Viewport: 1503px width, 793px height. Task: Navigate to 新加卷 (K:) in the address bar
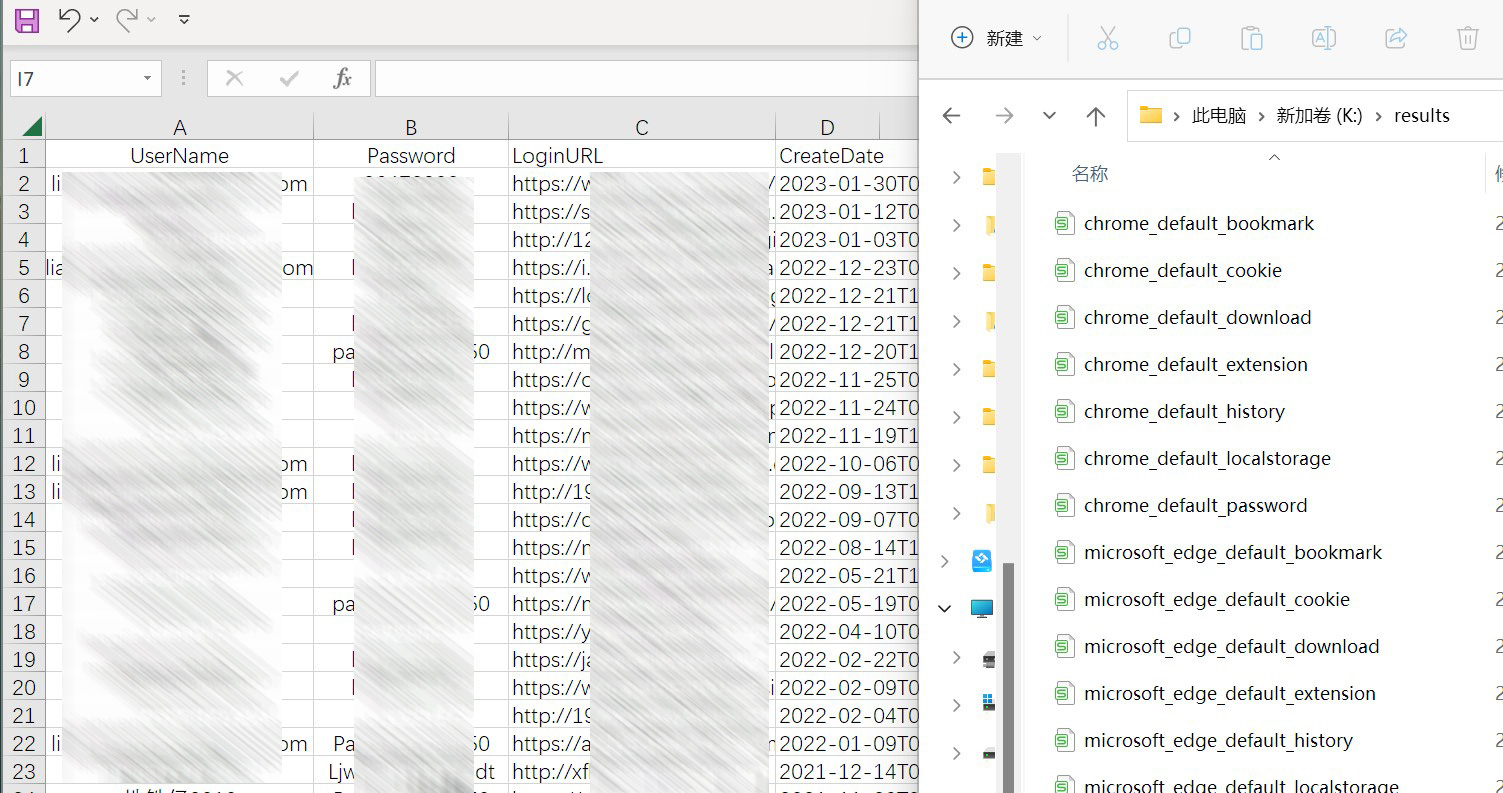coord(1319,115)
